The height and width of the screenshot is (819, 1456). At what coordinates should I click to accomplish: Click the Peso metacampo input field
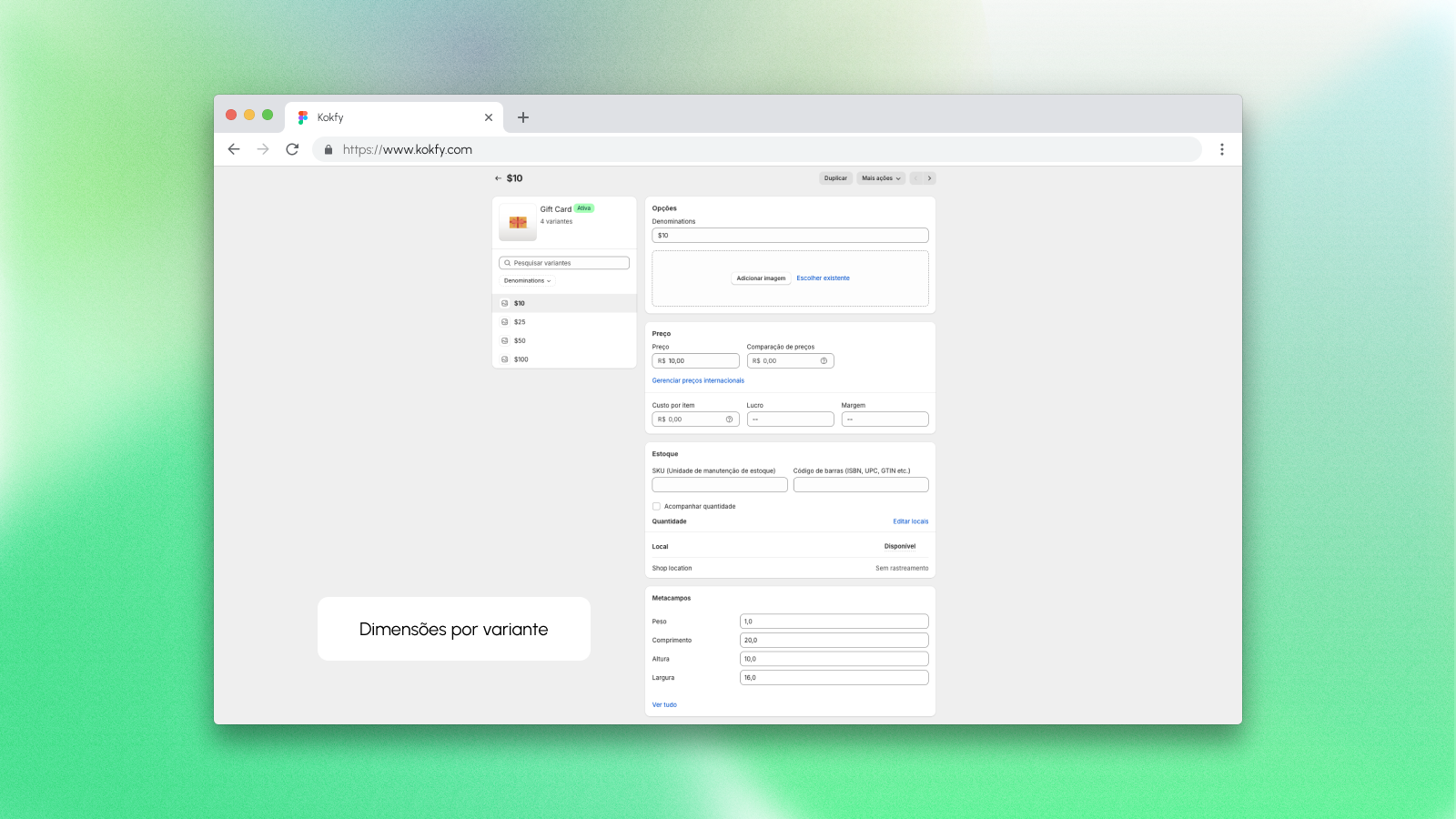(834, 621)
